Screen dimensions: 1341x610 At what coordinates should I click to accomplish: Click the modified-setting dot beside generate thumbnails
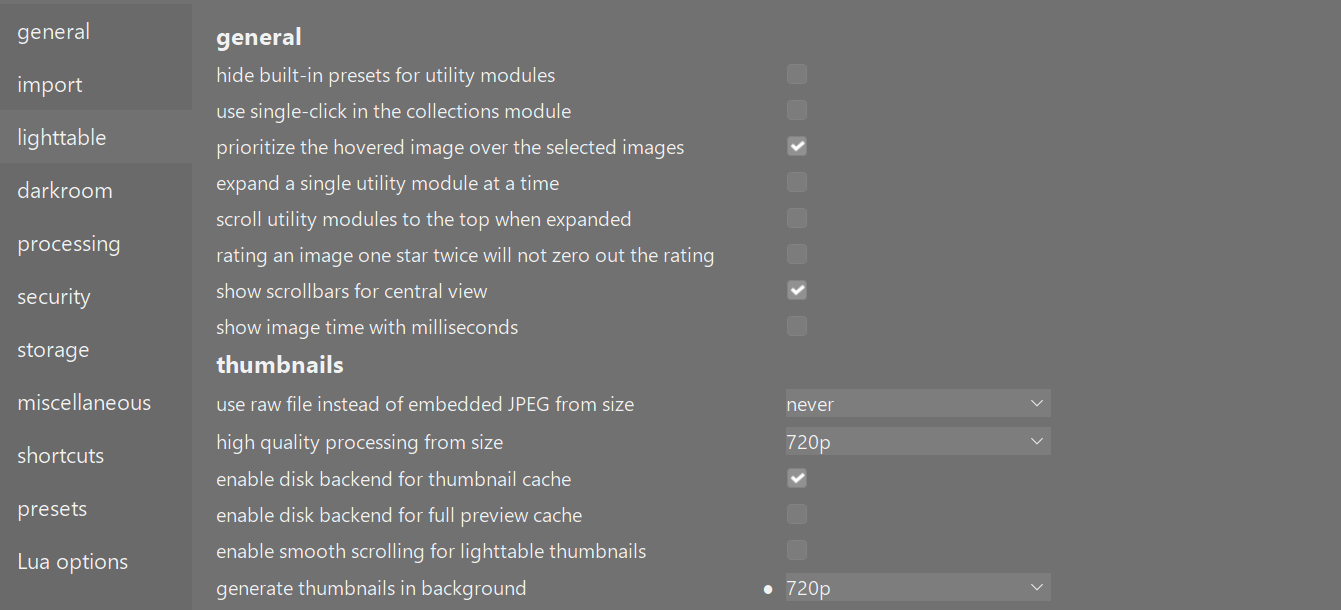point(768,589)
